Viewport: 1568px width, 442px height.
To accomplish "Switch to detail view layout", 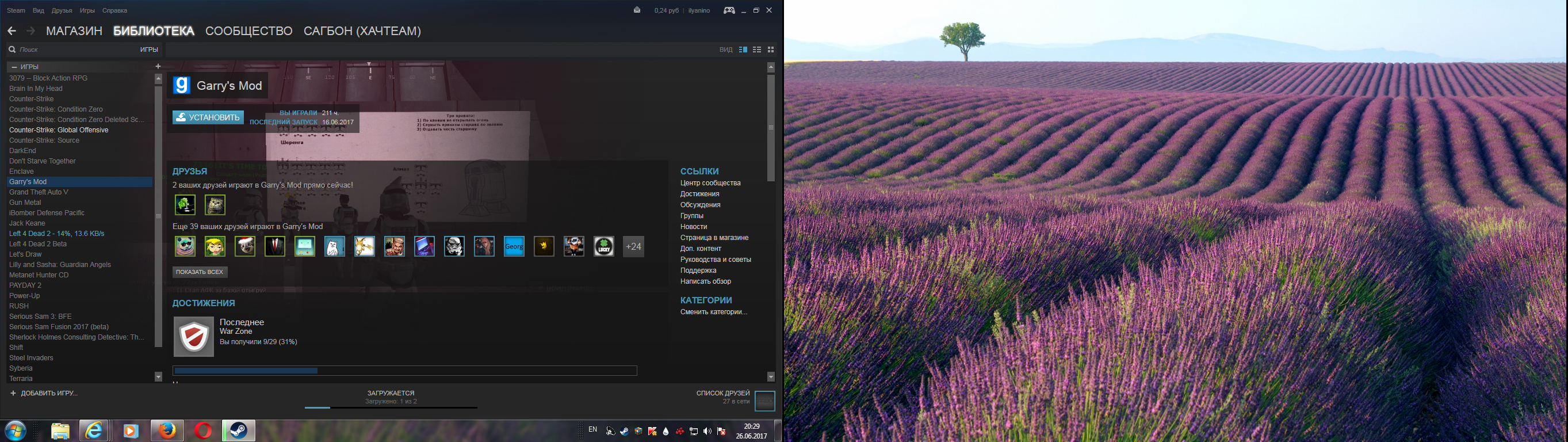I will coord(743,49).
